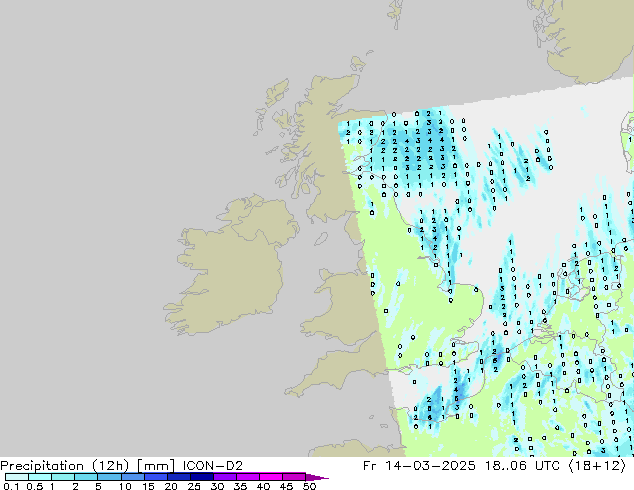This screenshot has width=634, height=490.
Task: Click the 15–20 mm legend color swatch
Action: [156, 477]
